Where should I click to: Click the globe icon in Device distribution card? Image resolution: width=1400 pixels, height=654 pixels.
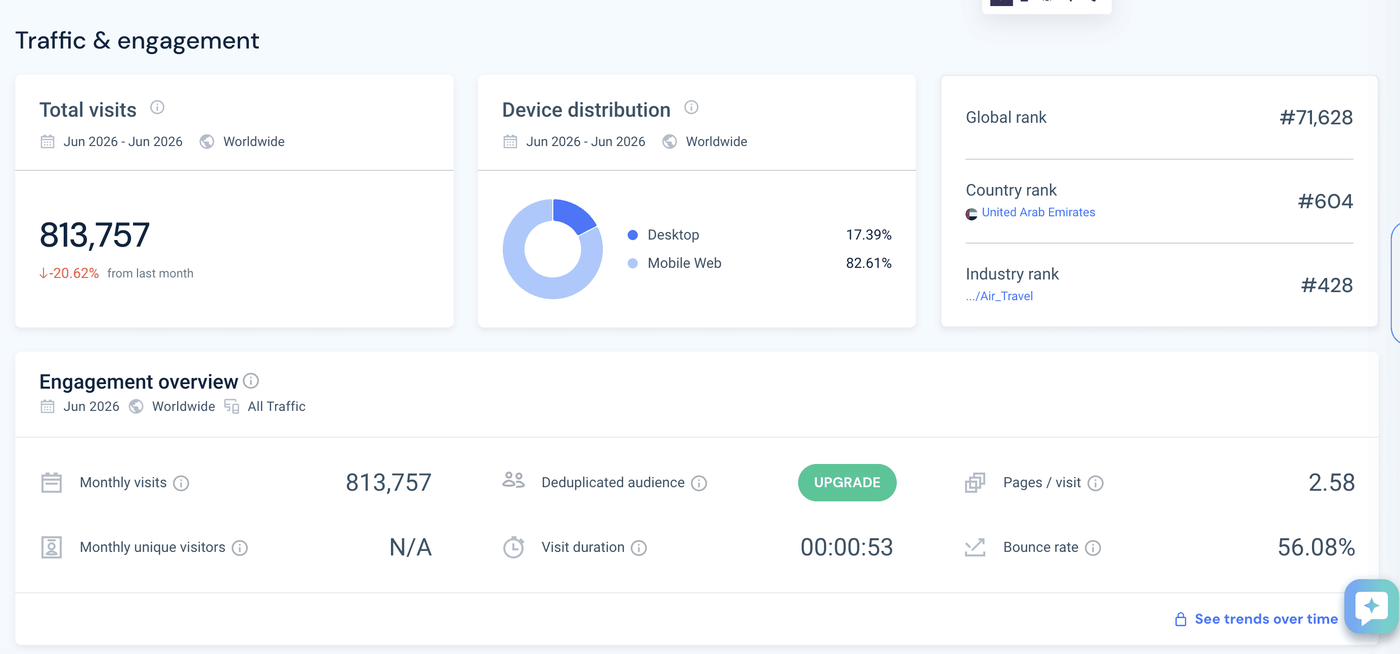point(670,141)
